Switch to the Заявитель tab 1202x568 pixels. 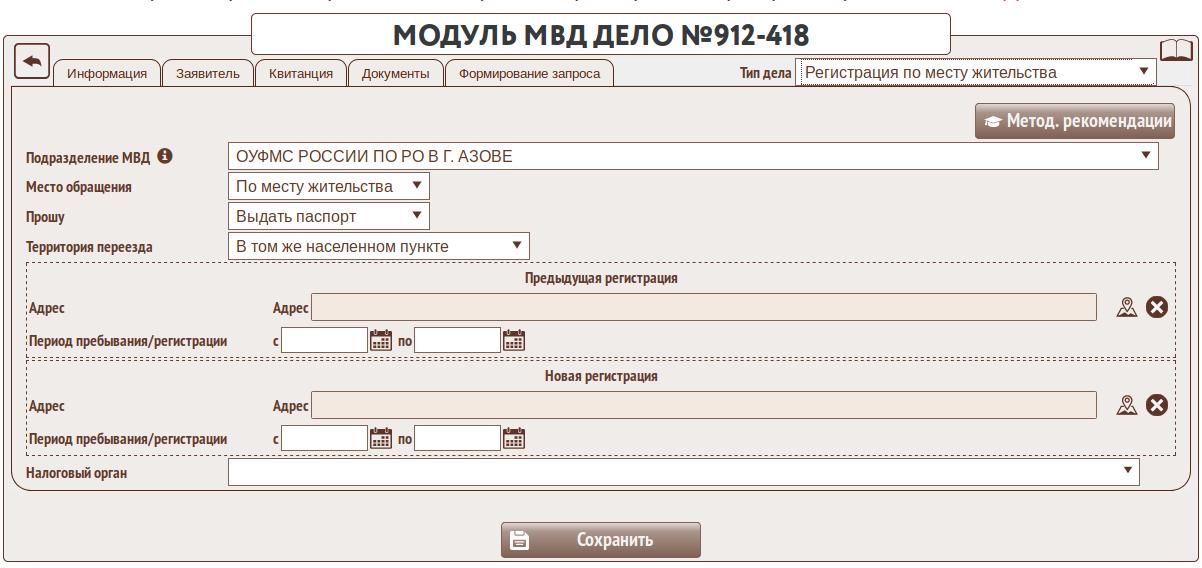pyautogui.click(x=208, y=73)
